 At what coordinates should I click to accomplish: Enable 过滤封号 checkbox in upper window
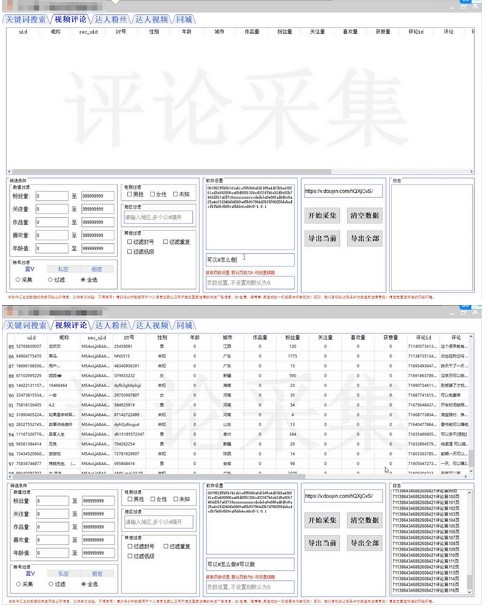[x=130, y=242]
